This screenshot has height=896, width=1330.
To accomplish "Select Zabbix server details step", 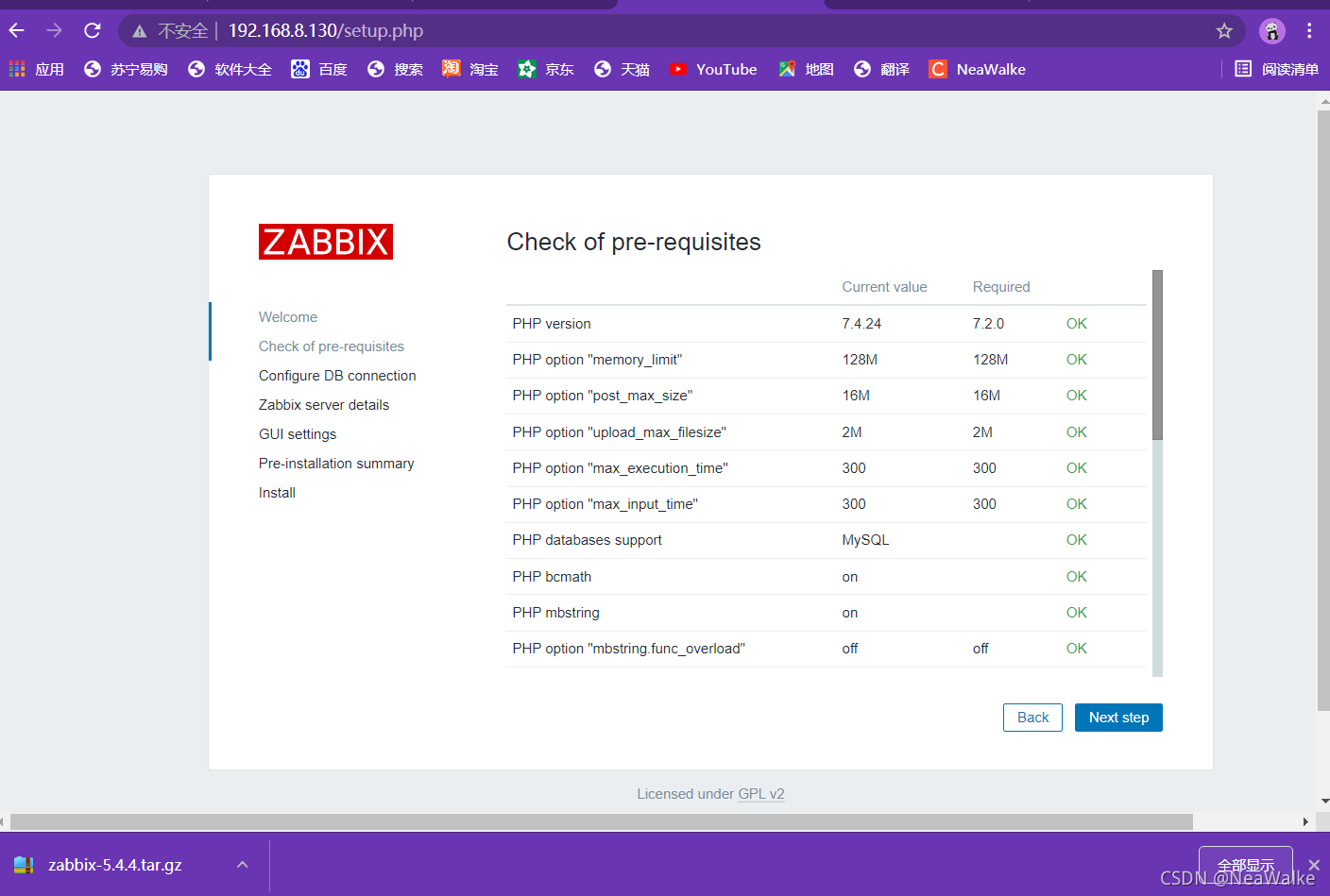I will coord(324,405).
